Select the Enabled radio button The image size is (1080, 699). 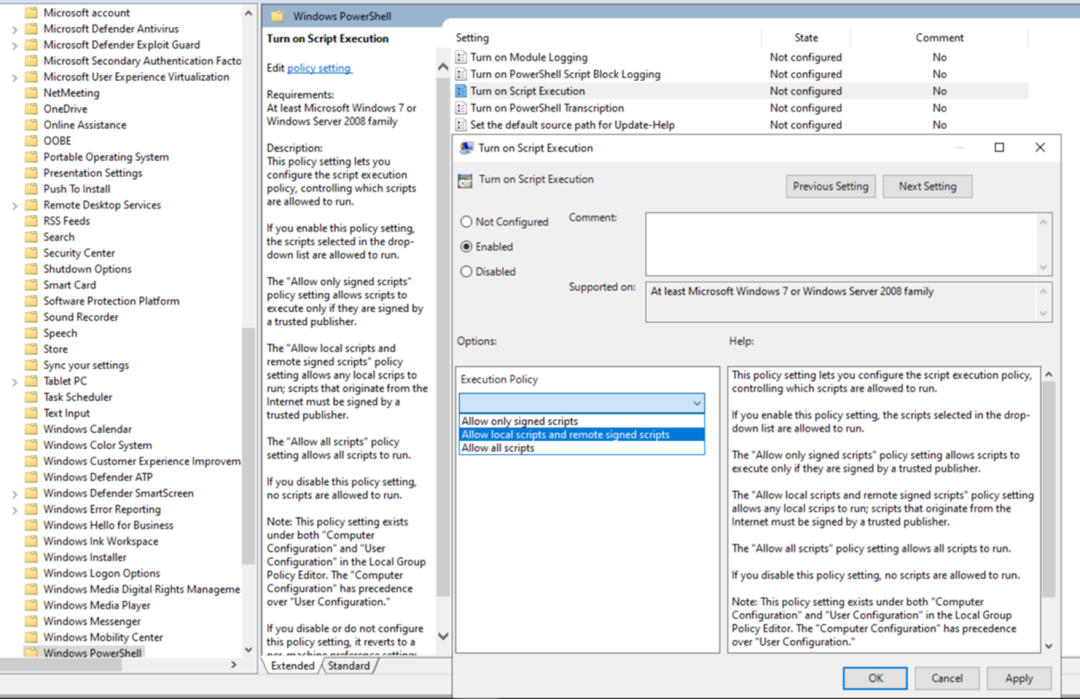[x=466, y=247]
